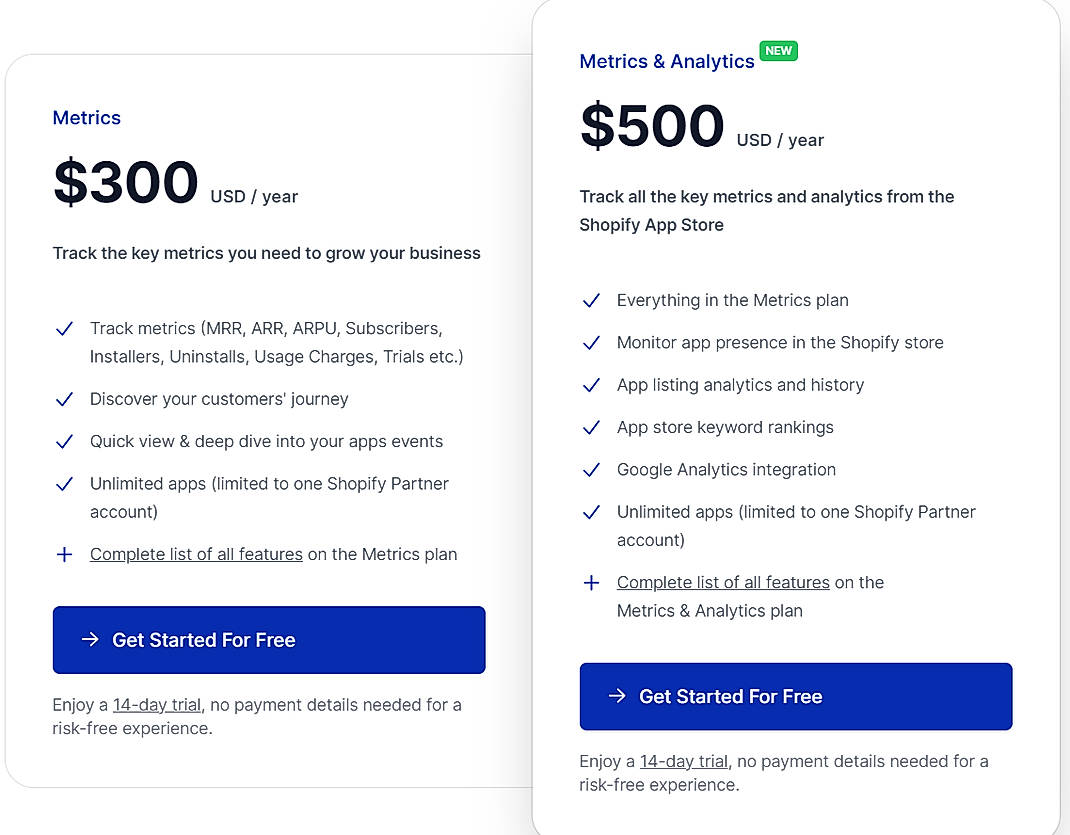1070x835 pixels.
Task: Click the checkmark beside Track metrics feature
Action: coord(64,329)
